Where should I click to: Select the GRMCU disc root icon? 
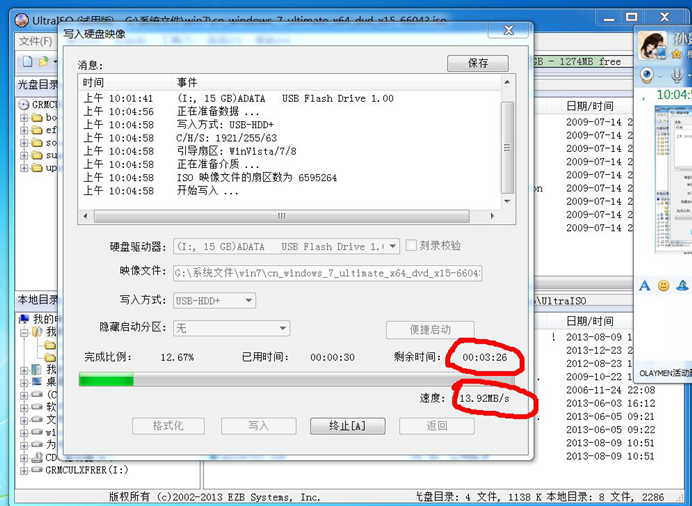click(x=24, y=105)
